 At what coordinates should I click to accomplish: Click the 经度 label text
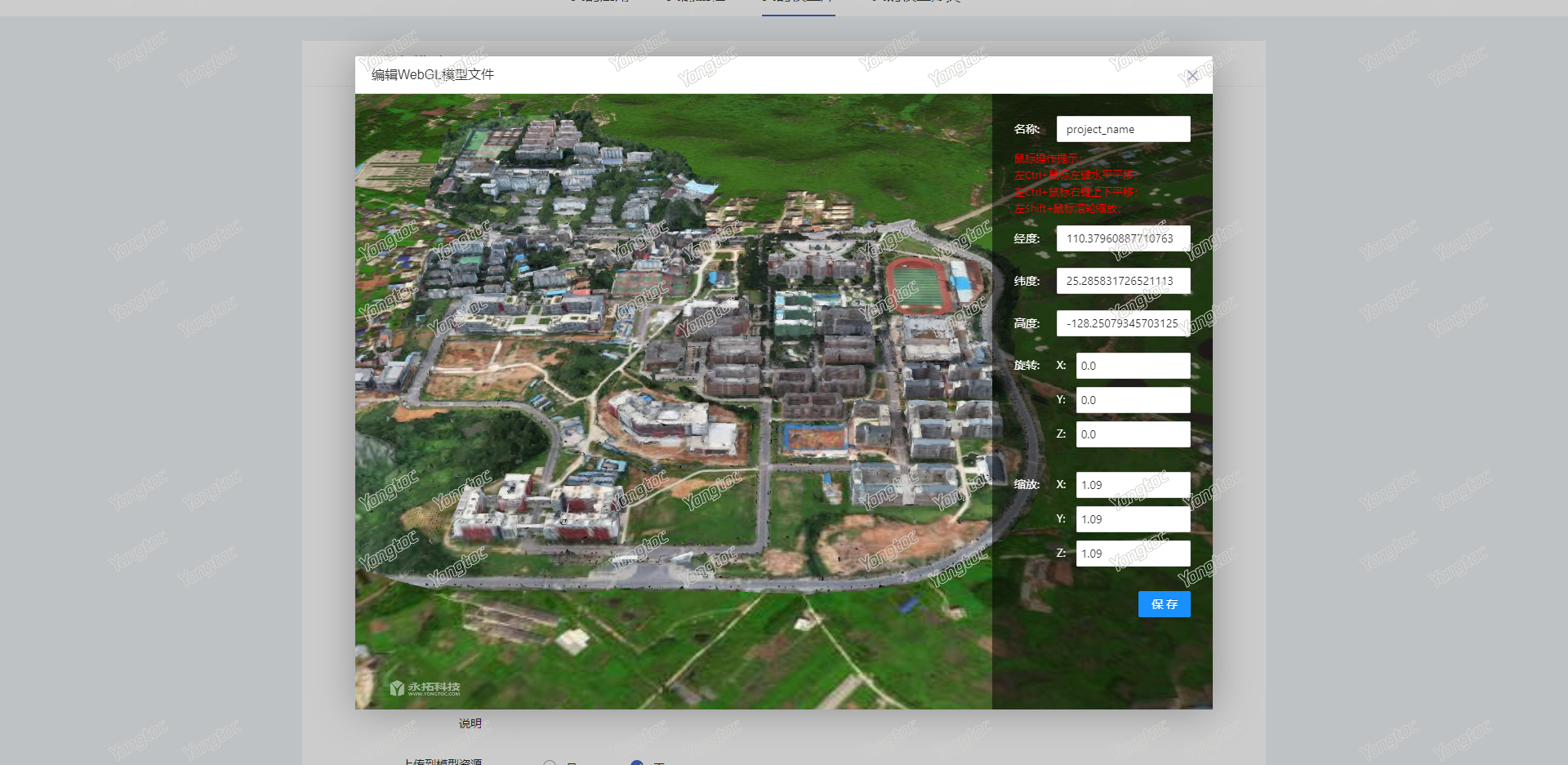coord(1027,239)
